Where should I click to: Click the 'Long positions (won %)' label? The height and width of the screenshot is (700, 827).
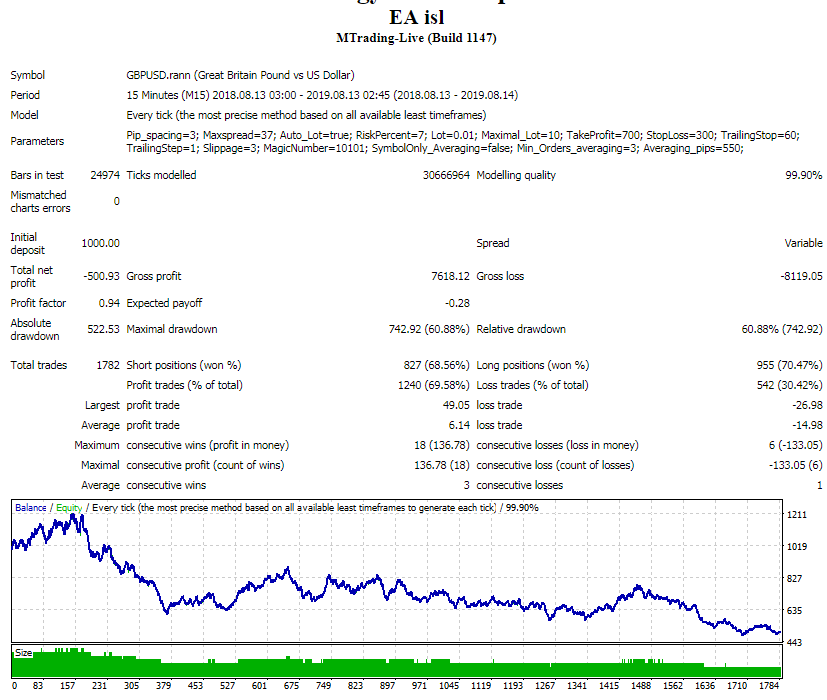533,365
